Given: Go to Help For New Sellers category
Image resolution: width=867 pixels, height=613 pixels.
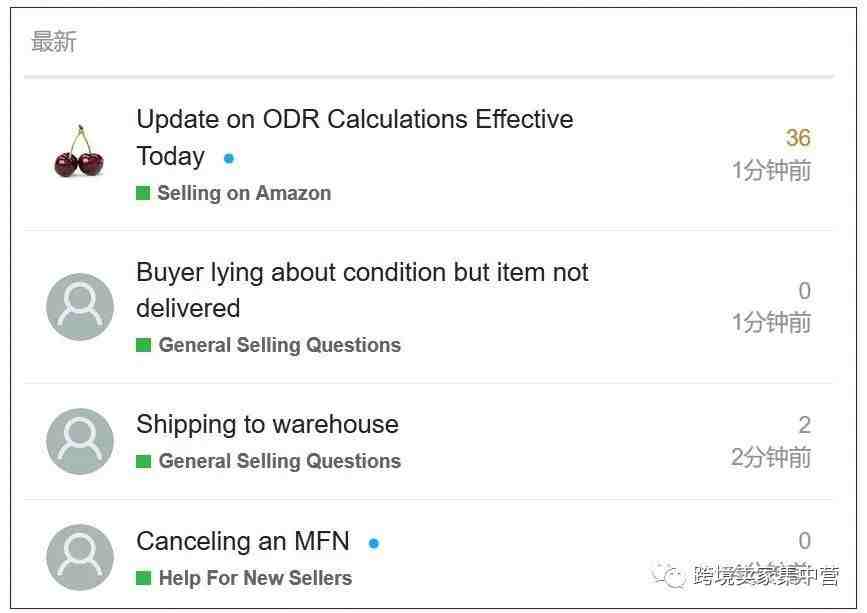Looking at the screenshot, I should 255,578.
